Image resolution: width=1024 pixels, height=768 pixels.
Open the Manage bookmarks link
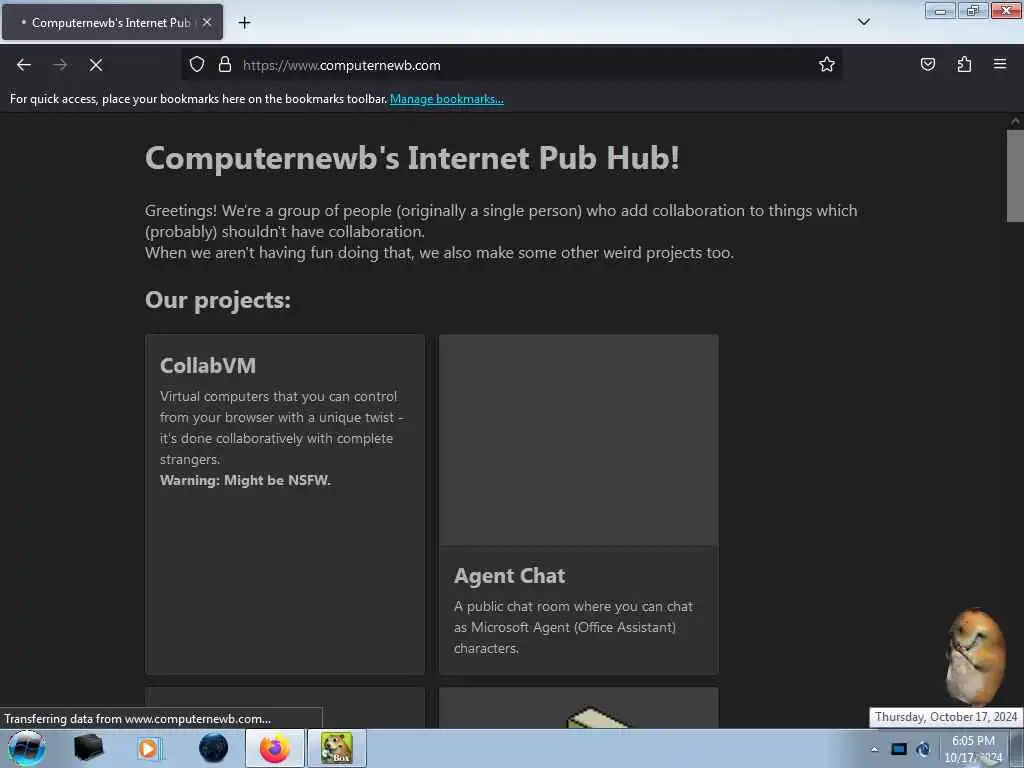447,99
